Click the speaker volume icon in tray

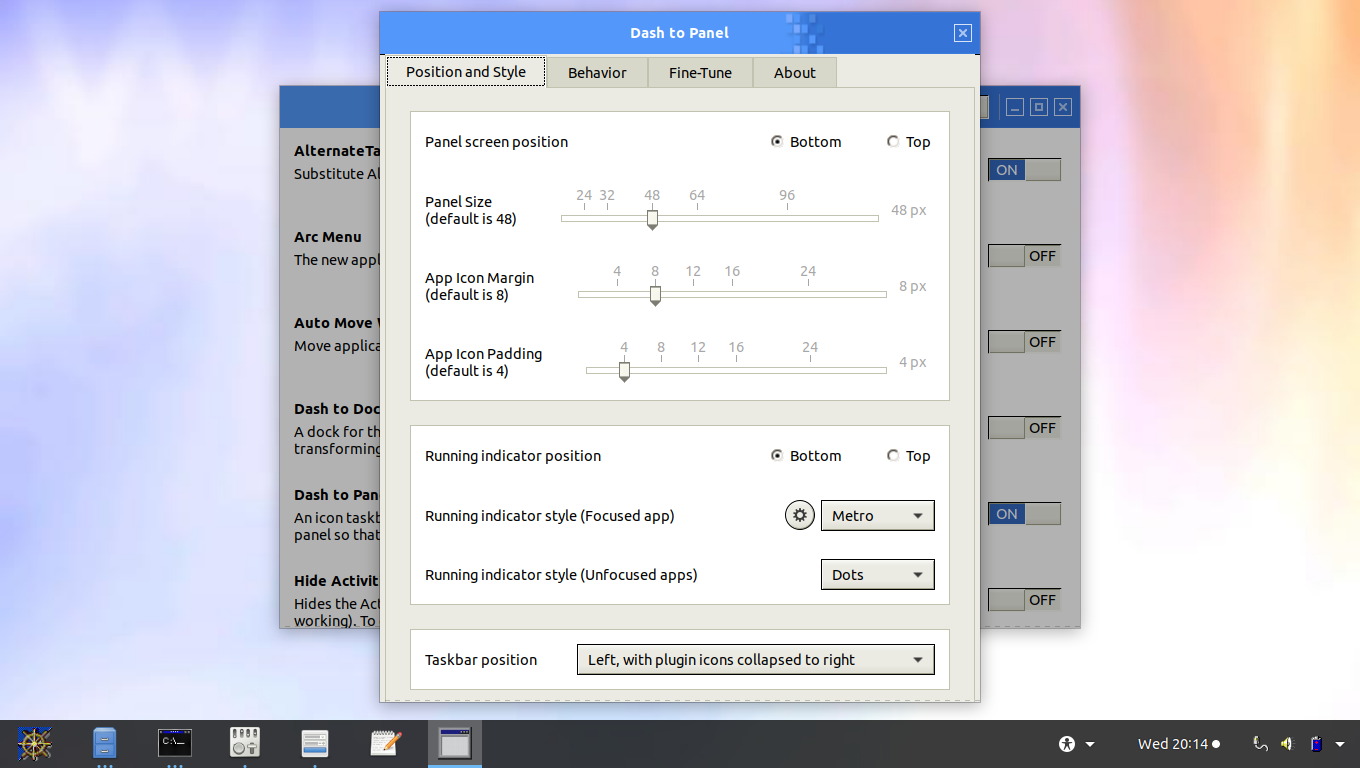pos(1288,744)
